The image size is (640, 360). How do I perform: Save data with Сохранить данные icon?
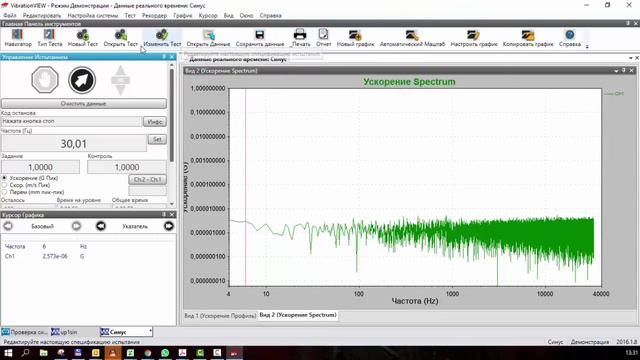point(260,38)
